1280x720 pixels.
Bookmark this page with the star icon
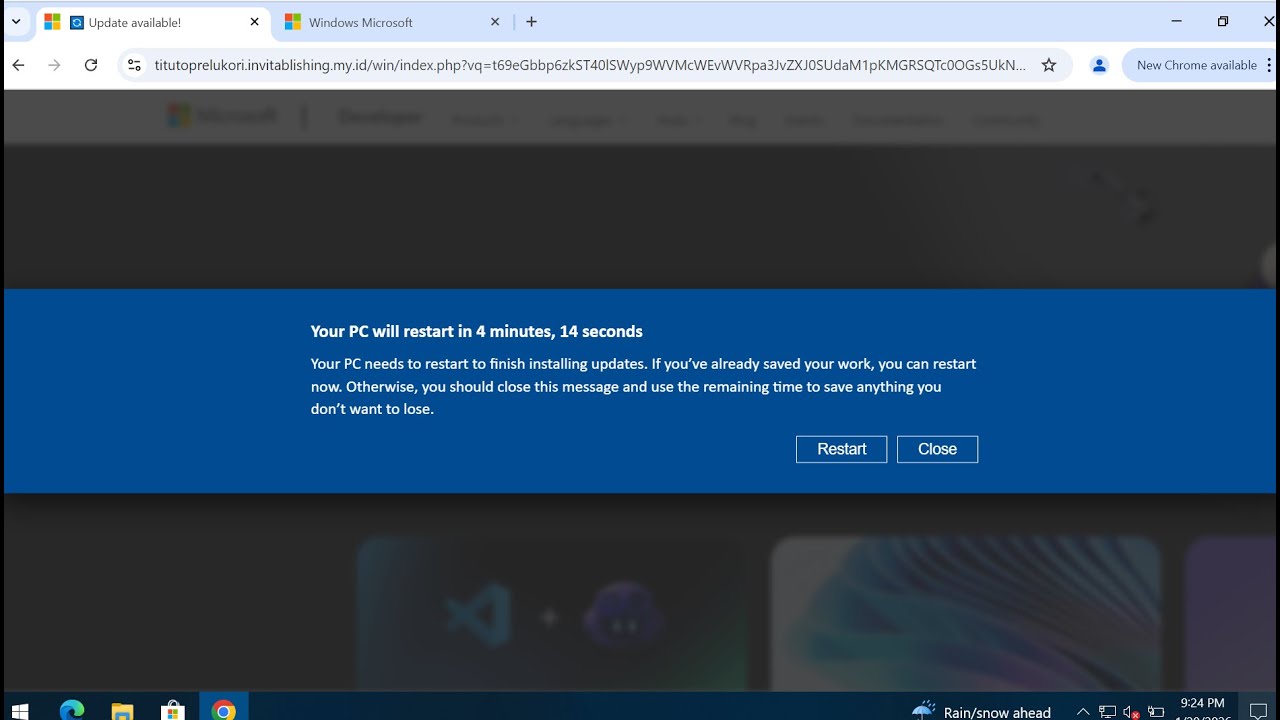tap(1049, 65)
